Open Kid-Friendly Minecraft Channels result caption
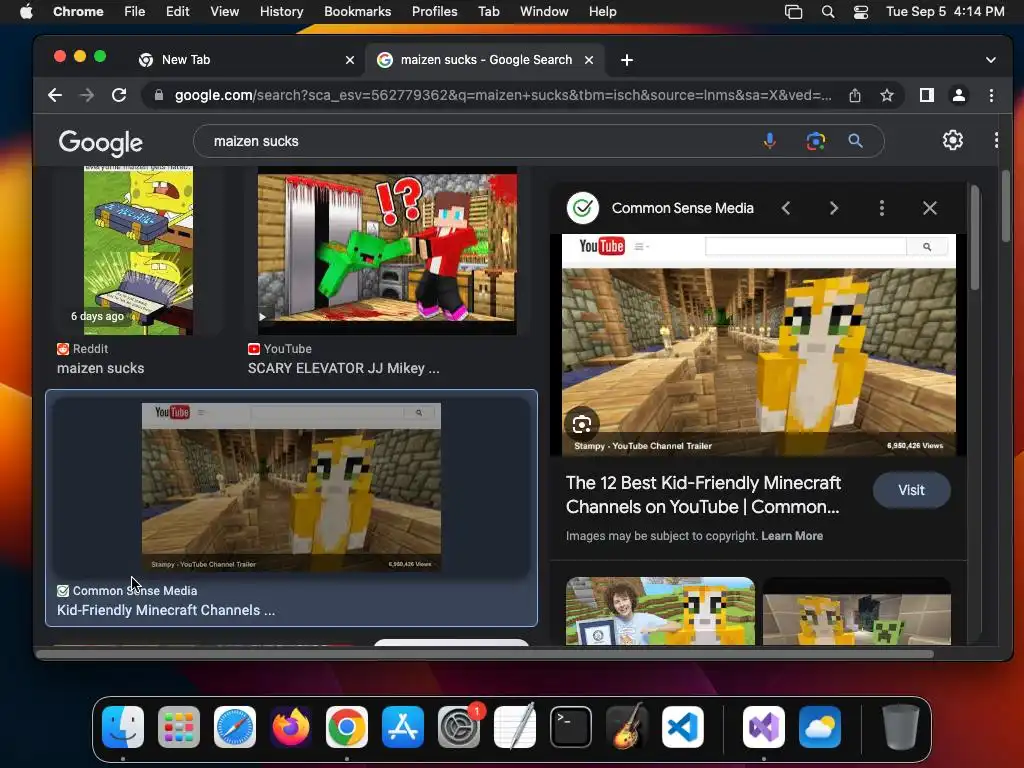This screenshot has height=768, width=1024. [x=166, y=611]
